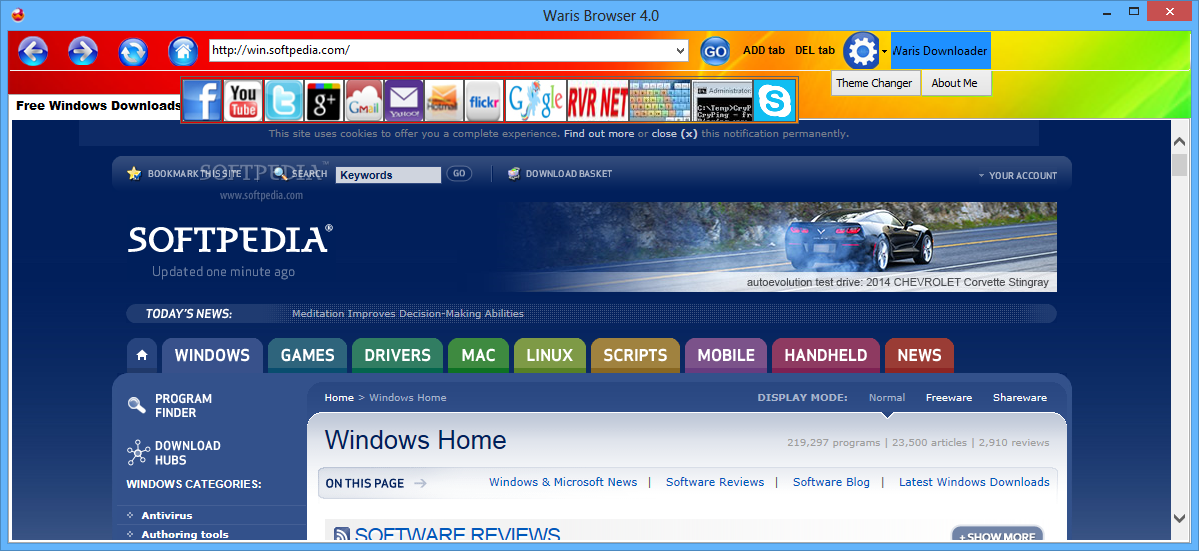Click the Bookmark This Site star icon
This screenshot has width=1199, height=551.
click(x=134, y=173)
